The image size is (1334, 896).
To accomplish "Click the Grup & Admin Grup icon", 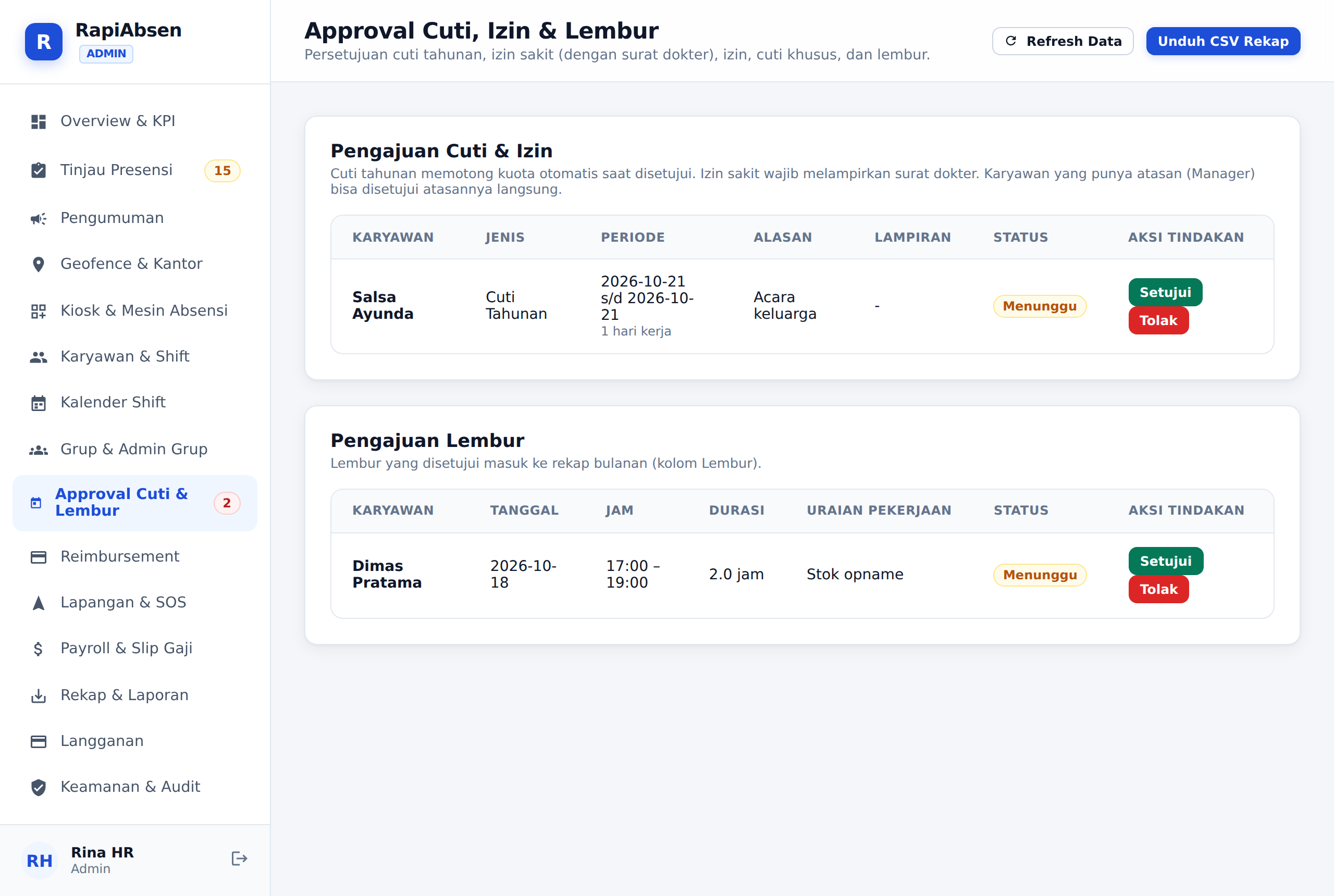I will point(38,449).
